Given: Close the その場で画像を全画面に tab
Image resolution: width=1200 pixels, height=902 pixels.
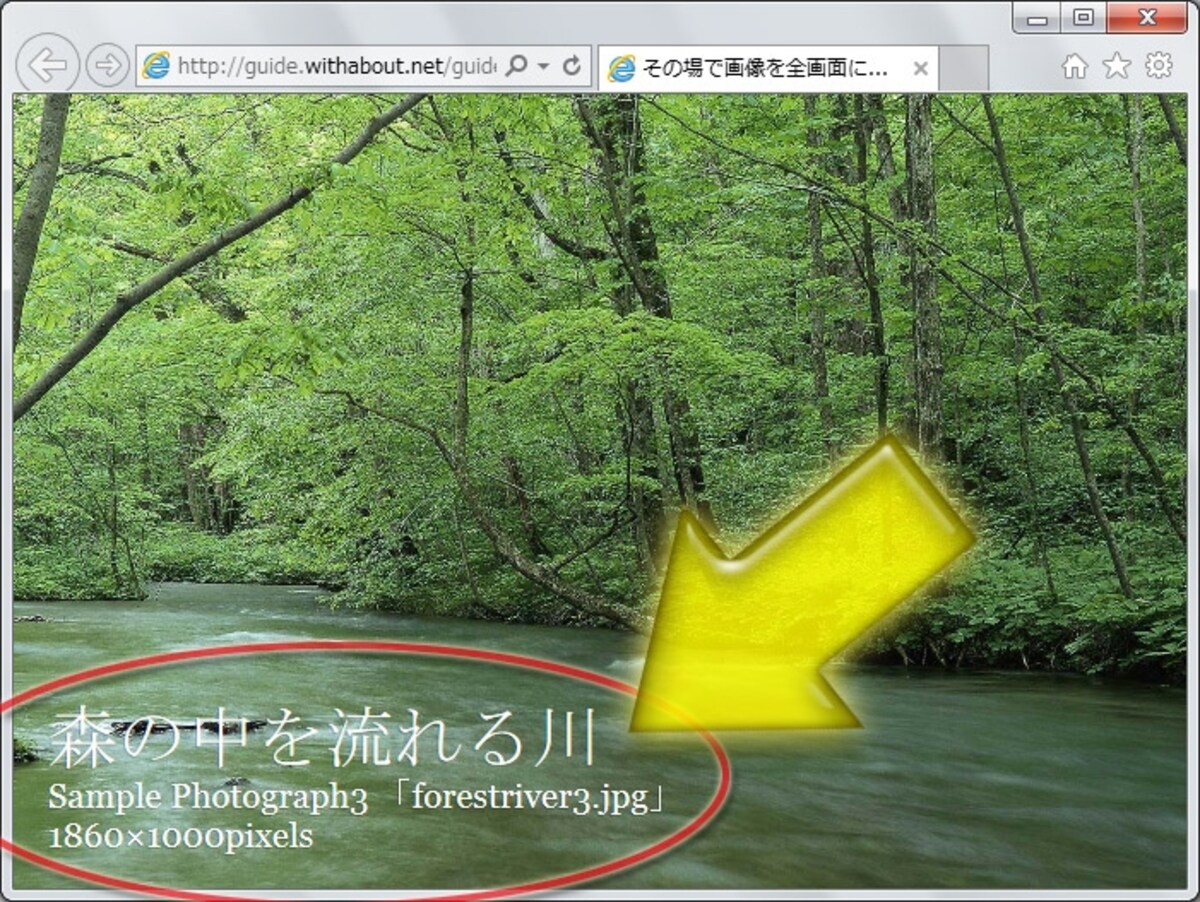Looking at the screenshot, I should 921,69.
